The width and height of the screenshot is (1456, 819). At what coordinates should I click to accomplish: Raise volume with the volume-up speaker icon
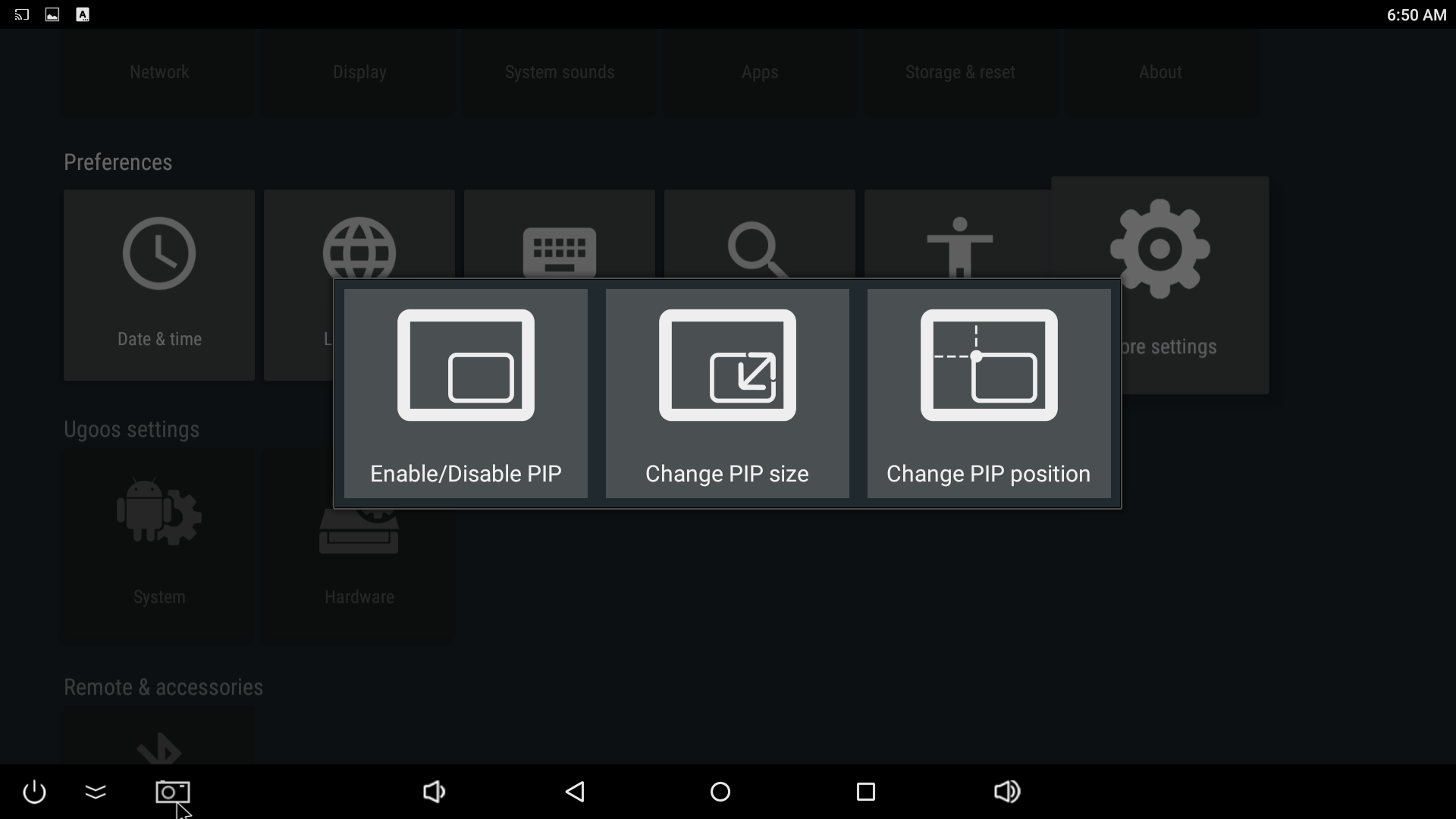coord(1007,792)
